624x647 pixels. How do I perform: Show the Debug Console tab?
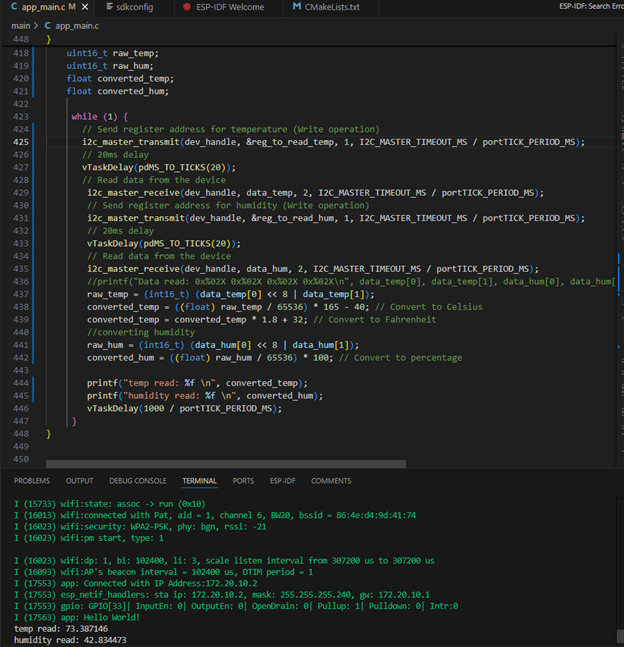tap(137, 481)
